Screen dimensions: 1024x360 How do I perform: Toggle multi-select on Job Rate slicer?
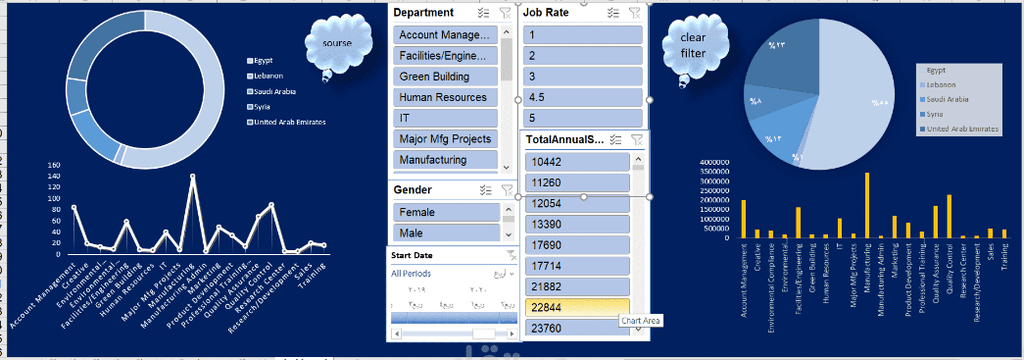[613, 12]
